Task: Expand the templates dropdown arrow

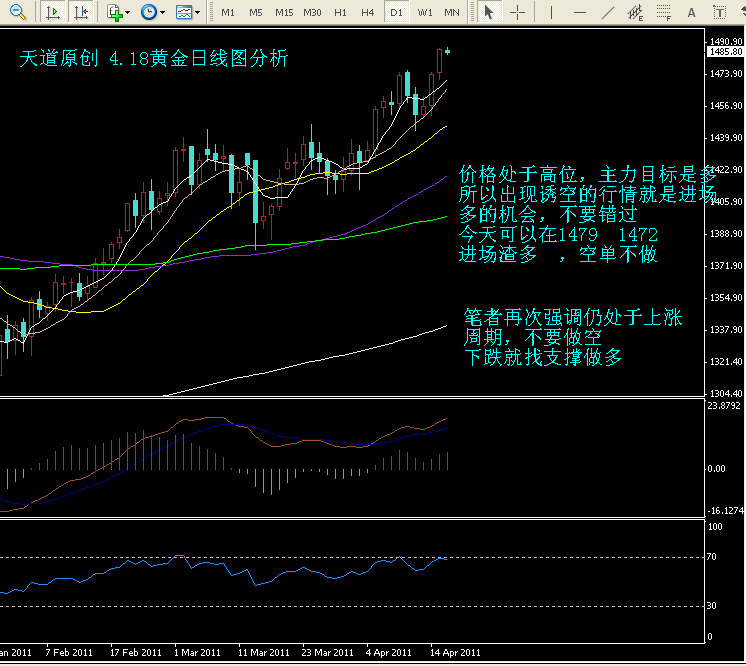Action: tap(197, 13)
